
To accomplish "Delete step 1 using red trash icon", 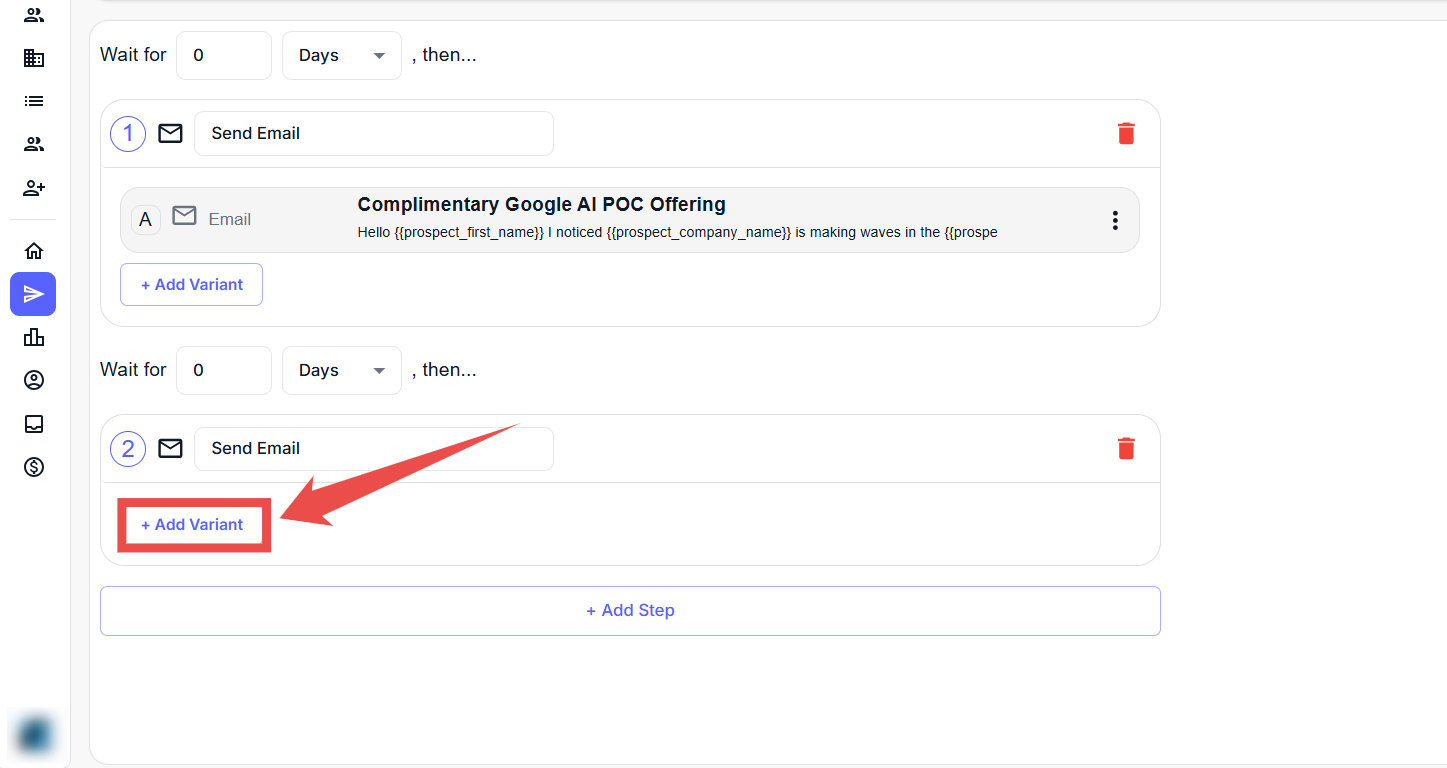I will point(1126,133).
